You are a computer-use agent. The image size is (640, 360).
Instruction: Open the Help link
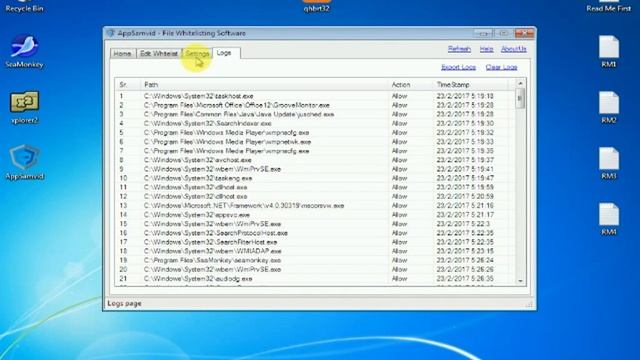click(486, 49)
